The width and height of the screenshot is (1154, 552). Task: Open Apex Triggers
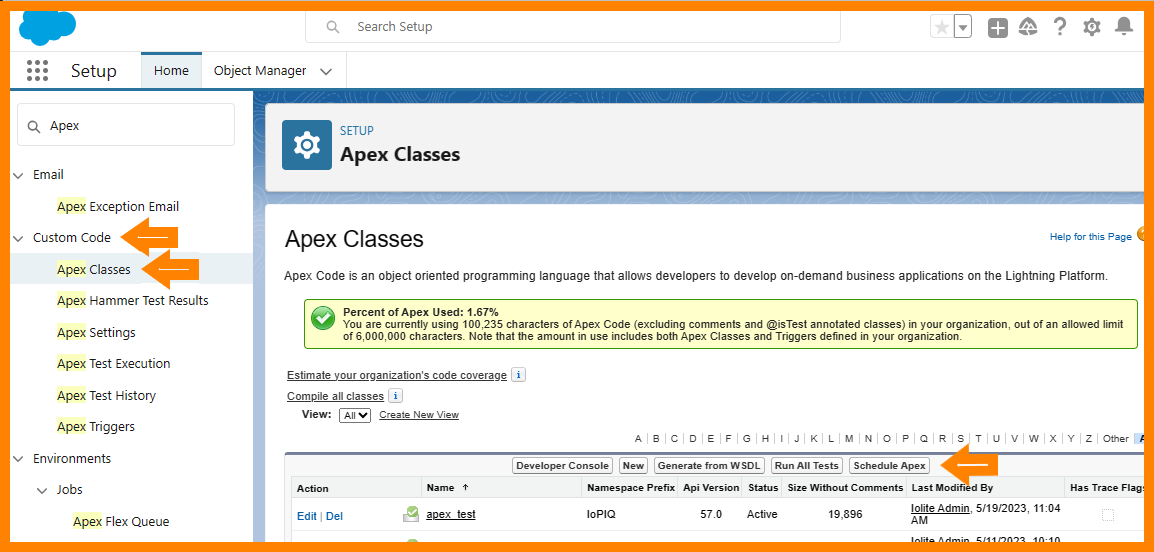96,427
